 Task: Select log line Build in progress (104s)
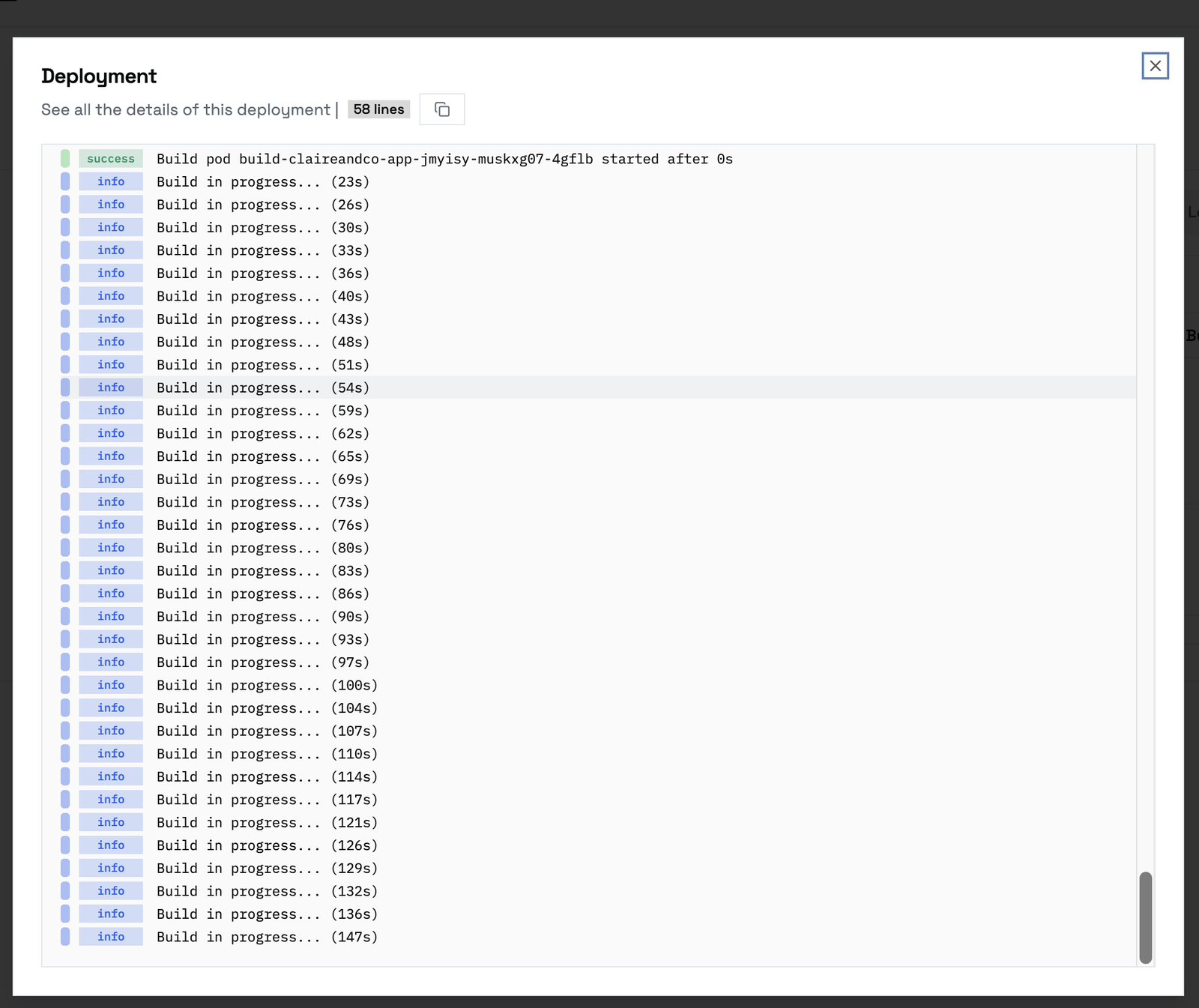coord(589,707)
